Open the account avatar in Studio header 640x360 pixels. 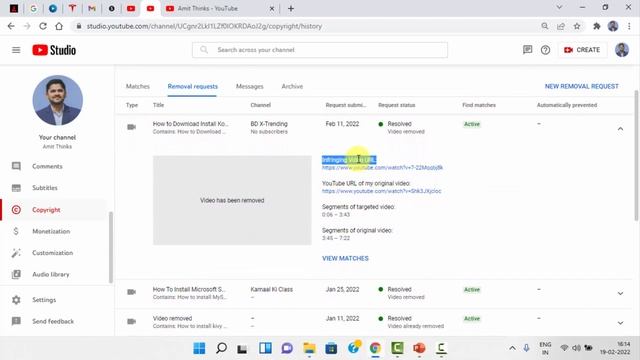[x=622, y=50]
